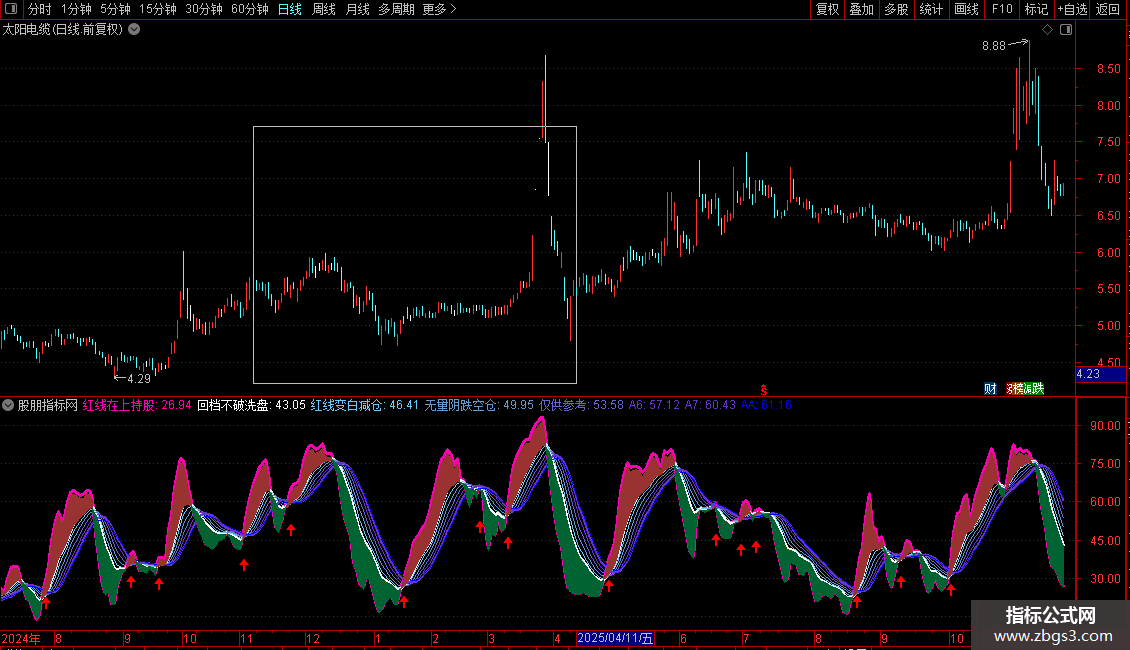
Task: Expand 更多 period options
Action: coord(439,9)
